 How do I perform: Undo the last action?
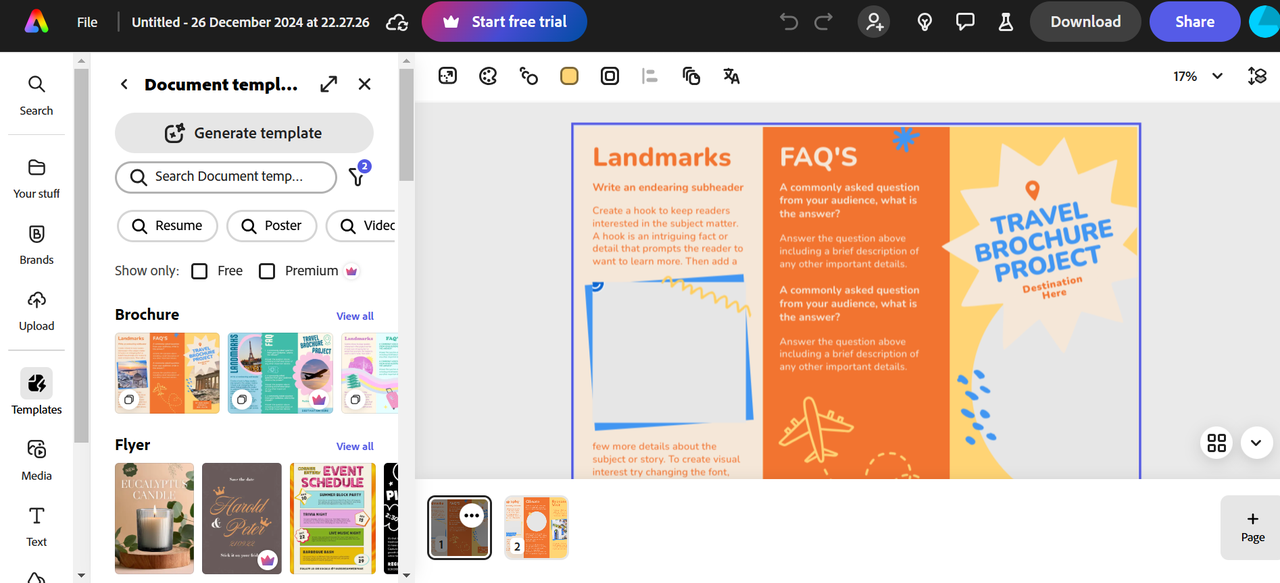[x=789, y=21]
